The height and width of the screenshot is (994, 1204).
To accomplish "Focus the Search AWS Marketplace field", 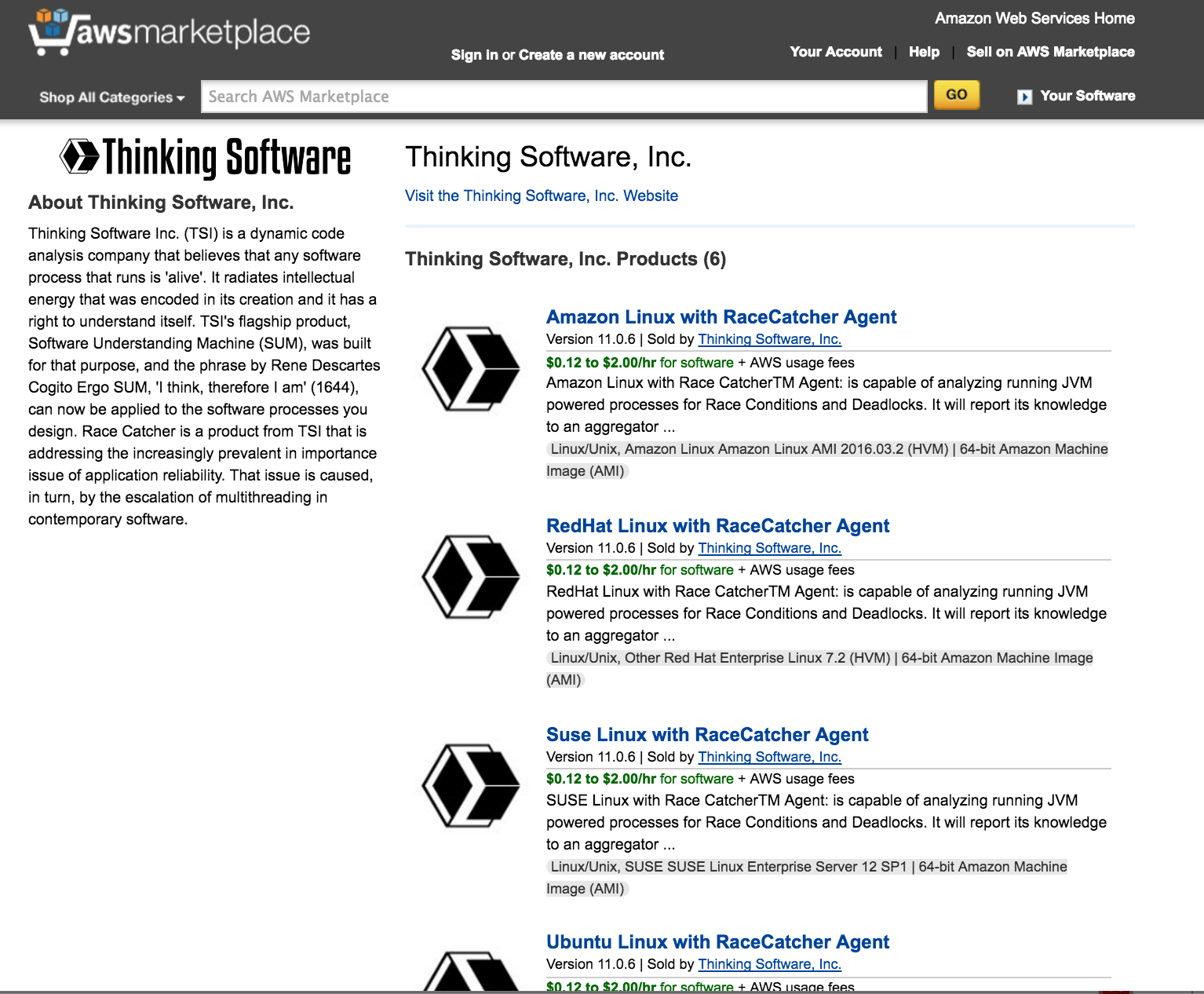I will 564,97.
